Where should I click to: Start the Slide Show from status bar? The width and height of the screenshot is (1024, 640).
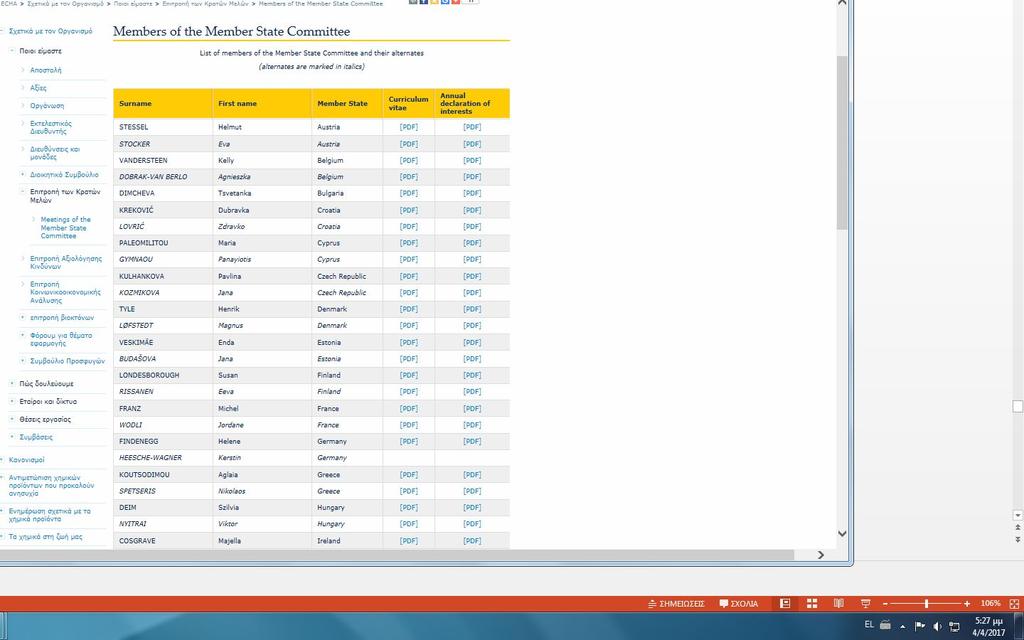click(x=865, y=603)
